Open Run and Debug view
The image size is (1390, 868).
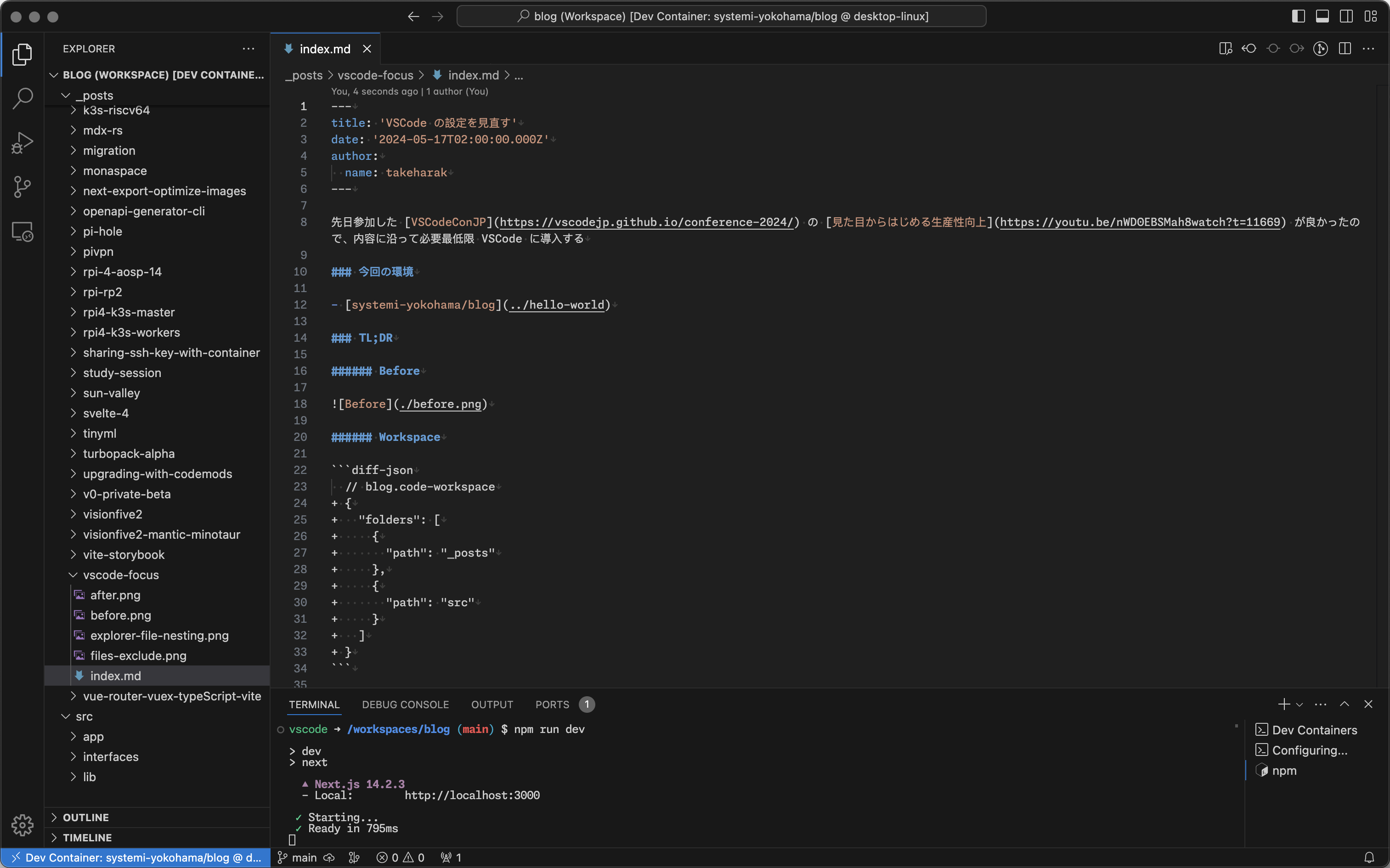[22, 143]
